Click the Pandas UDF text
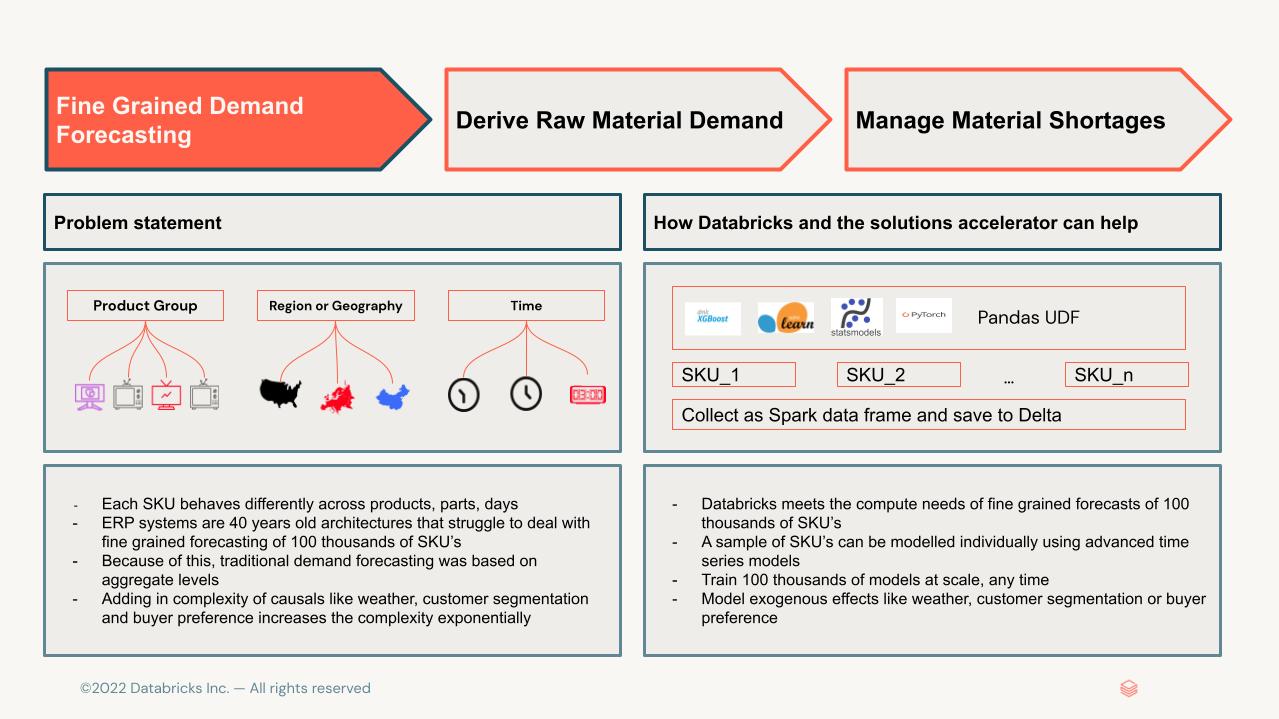The image size is (1279, 719). click(1028, 318)
